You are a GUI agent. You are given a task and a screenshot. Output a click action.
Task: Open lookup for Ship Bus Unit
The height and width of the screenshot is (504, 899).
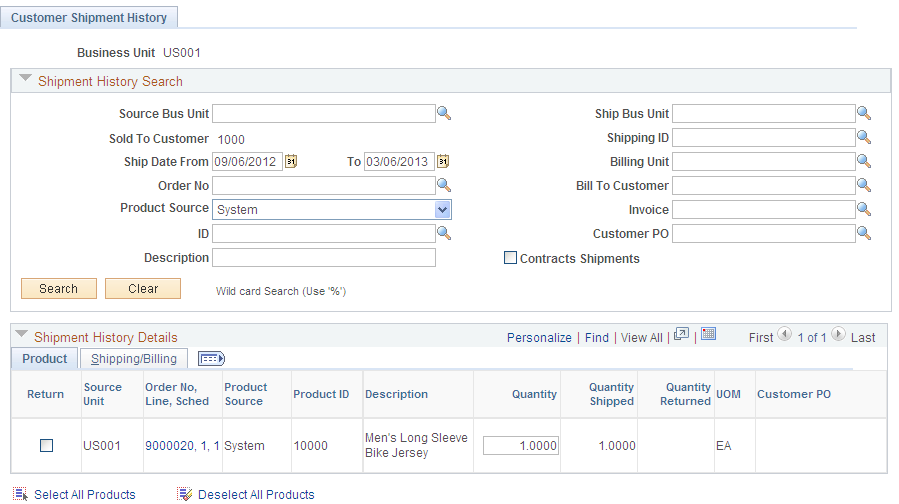click(864, 114)
